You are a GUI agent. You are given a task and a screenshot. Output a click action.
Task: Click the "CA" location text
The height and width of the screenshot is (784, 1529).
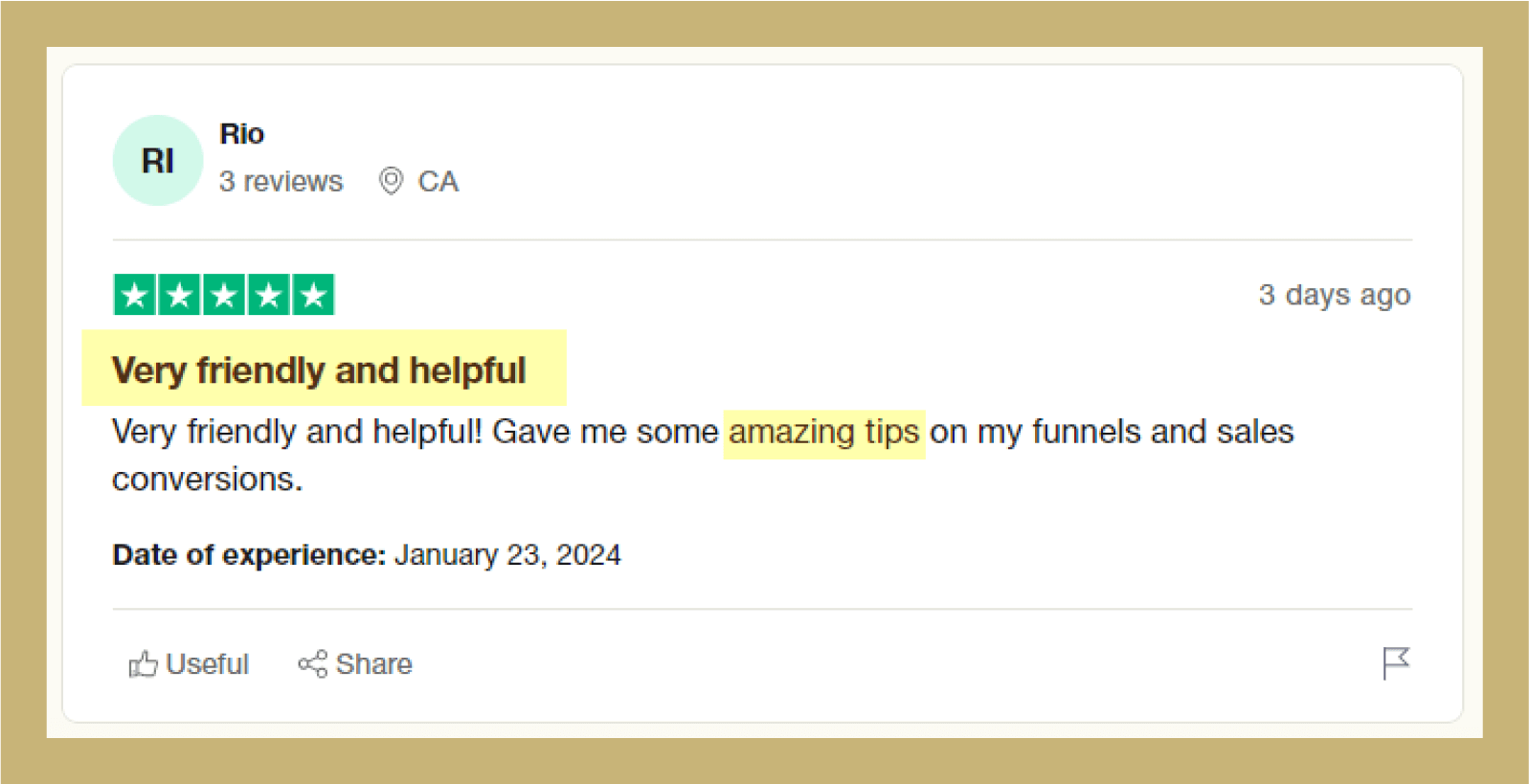(x=438, y=181)
